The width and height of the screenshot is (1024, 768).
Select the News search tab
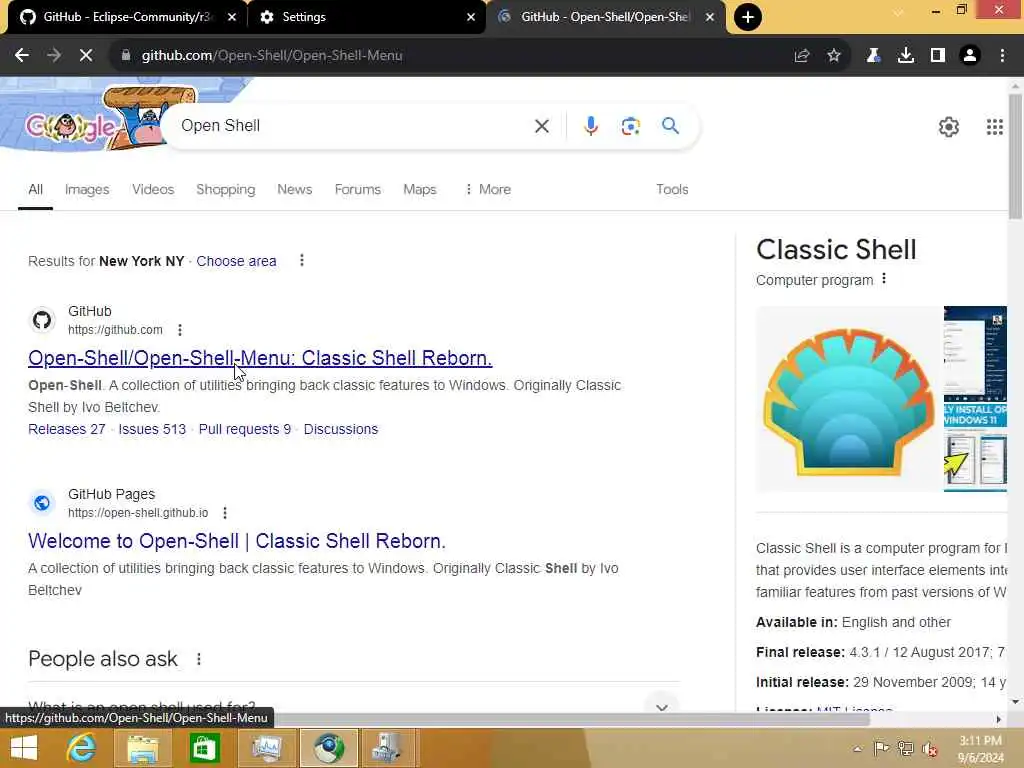pos(295,189)
